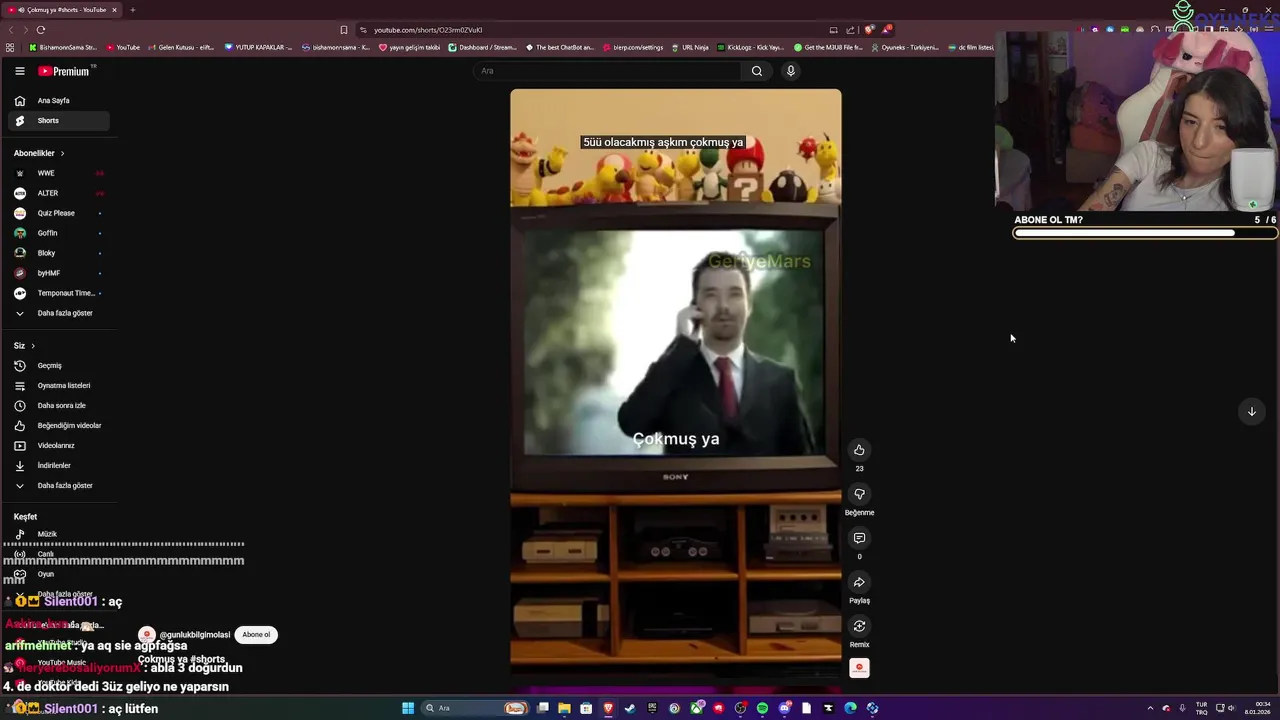Click the YouTube Premium logo
The width and height of the screenshot is (1280, 720).
pyautogui.click(x=65, y=71)
